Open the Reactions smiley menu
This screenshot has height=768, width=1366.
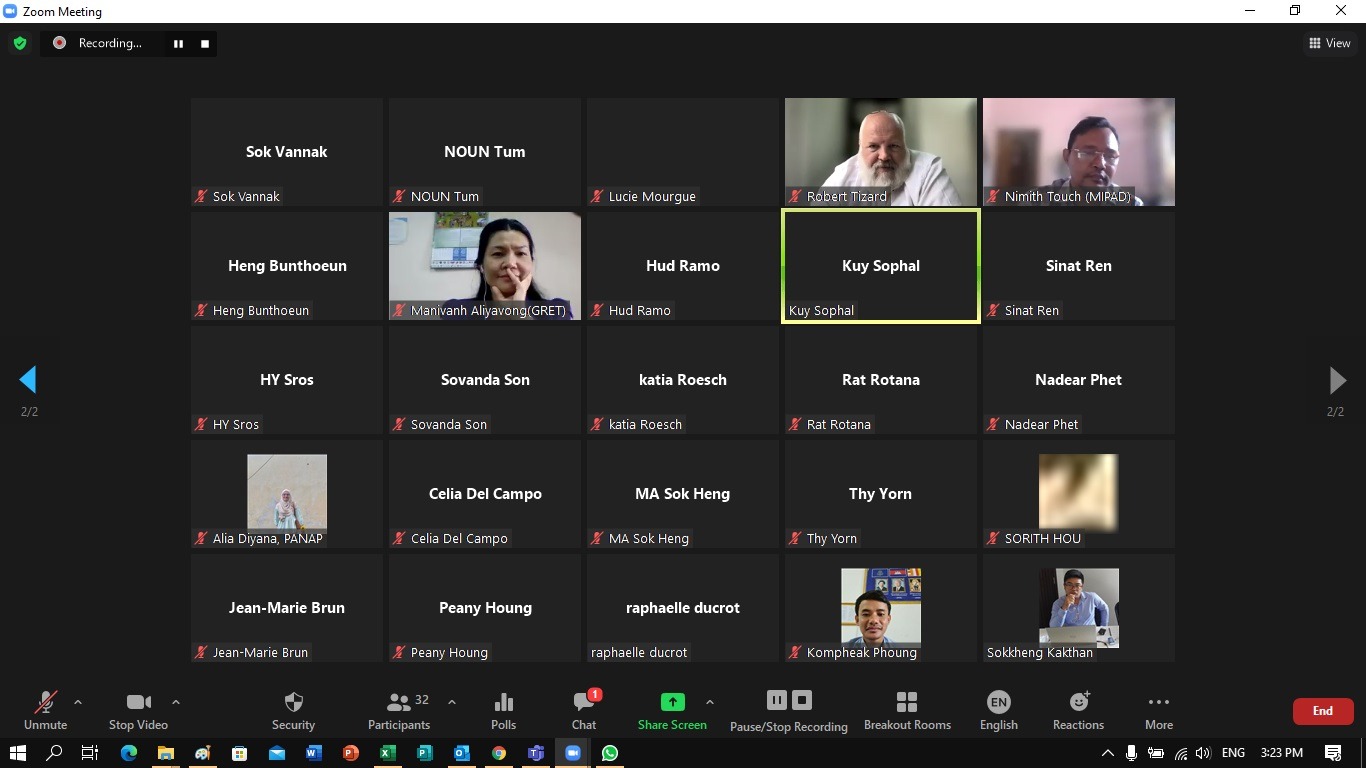coord(1078,710)
